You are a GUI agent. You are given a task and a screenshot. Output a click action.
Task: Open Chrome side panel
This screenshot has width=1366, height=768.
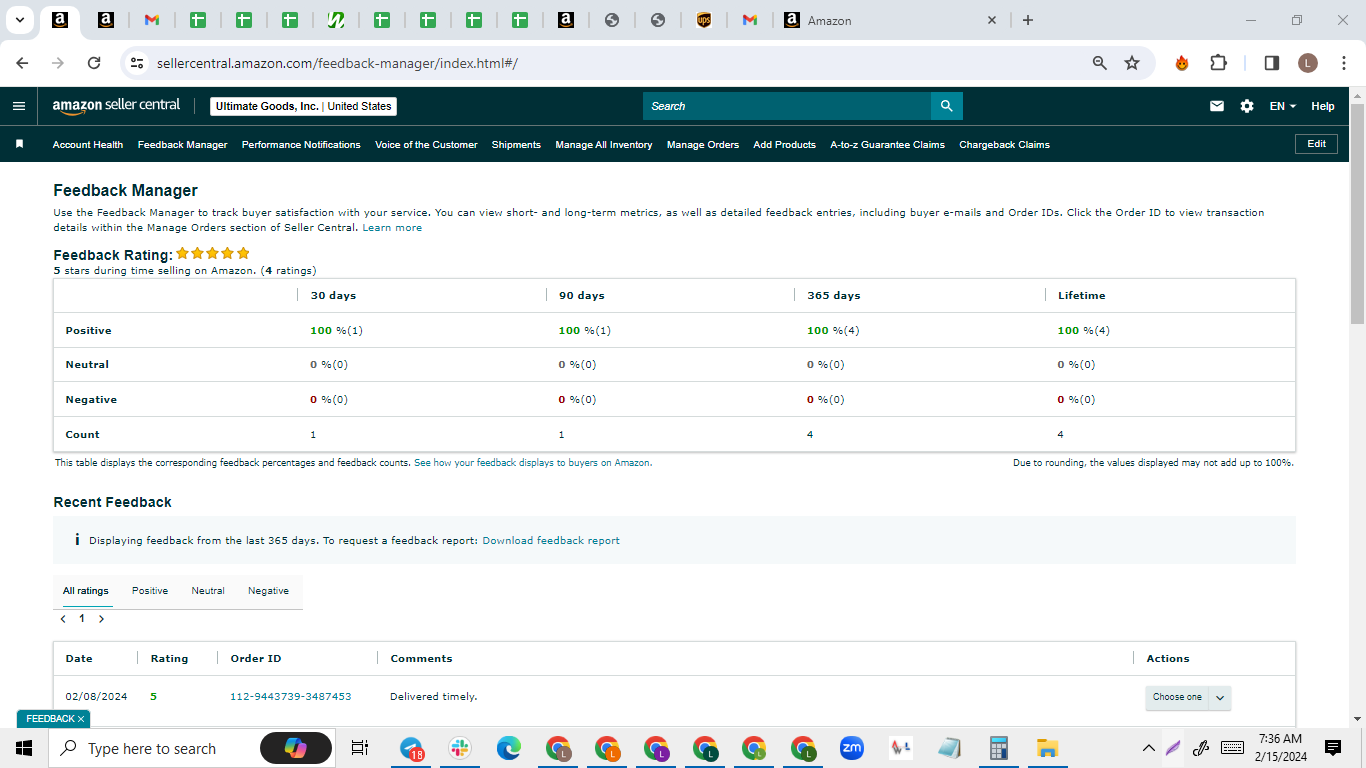click(x=1272, y=63)
